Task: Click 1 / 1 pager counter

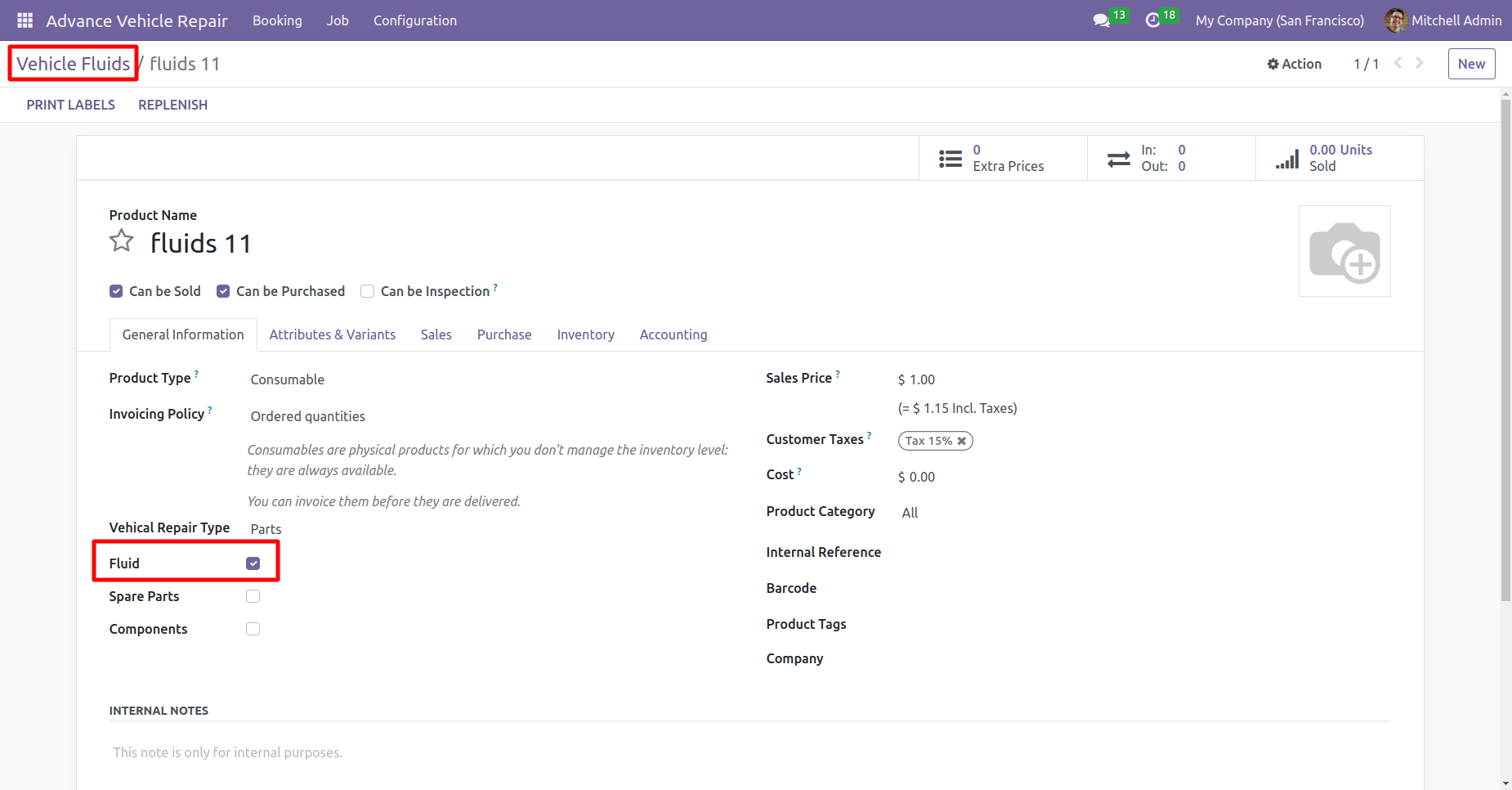Action: (x=1366, y=64)
